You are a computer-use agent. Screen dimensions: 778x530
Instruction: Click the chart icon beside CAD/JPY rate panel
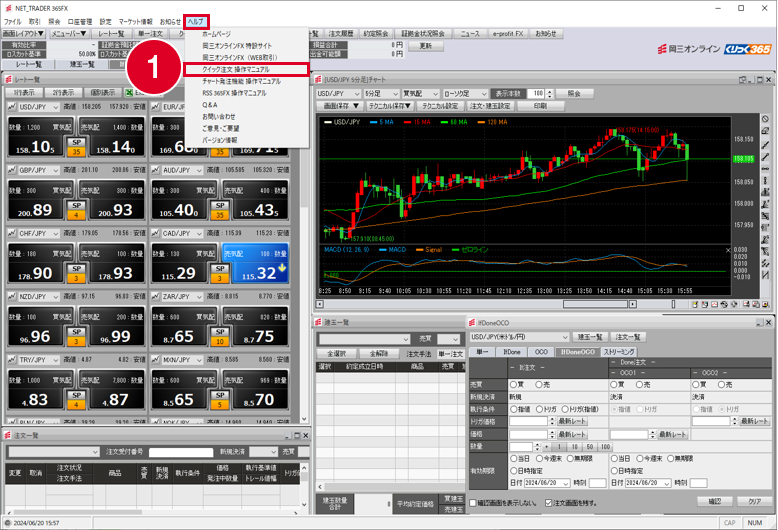156,233
